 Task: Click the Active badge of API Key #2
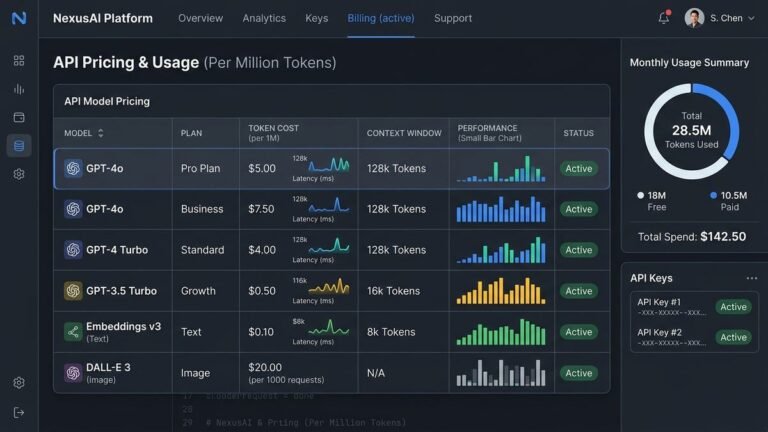coord(733,337)
